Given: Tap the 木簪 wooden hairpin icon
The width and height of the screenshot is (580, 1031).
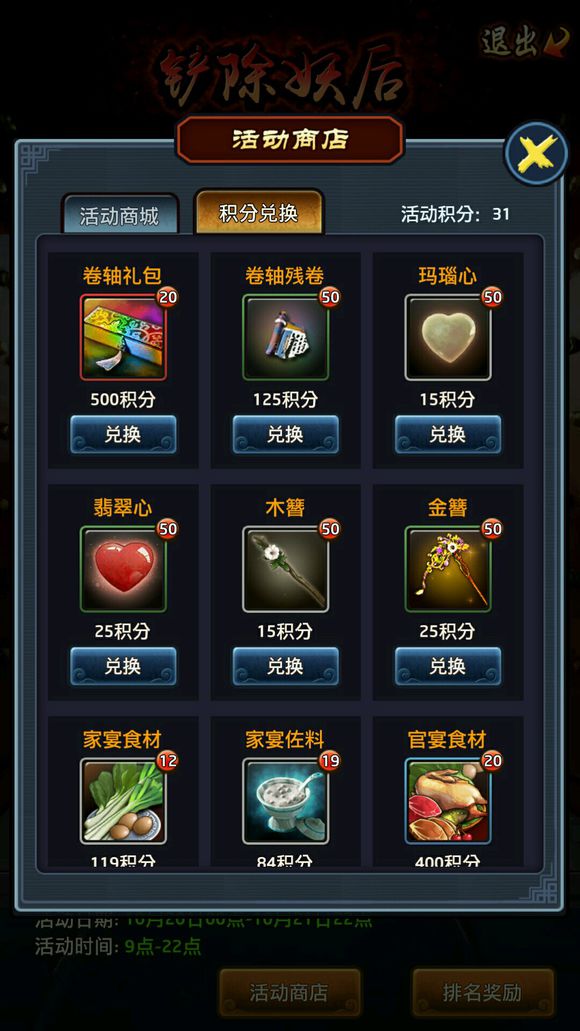Looking at the screenshot, I should (285, 569).
